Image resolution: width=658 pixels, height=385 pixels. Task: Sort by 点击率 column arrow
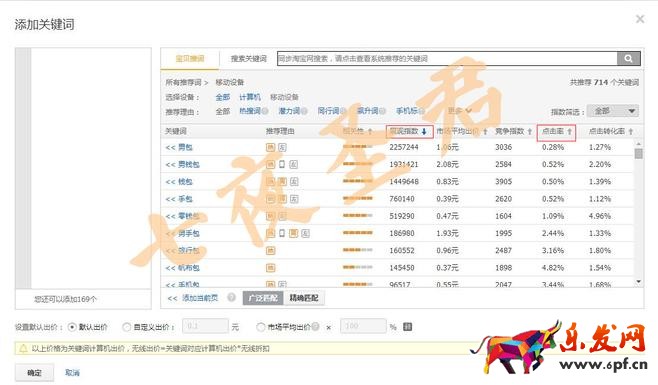coord(569,131)
